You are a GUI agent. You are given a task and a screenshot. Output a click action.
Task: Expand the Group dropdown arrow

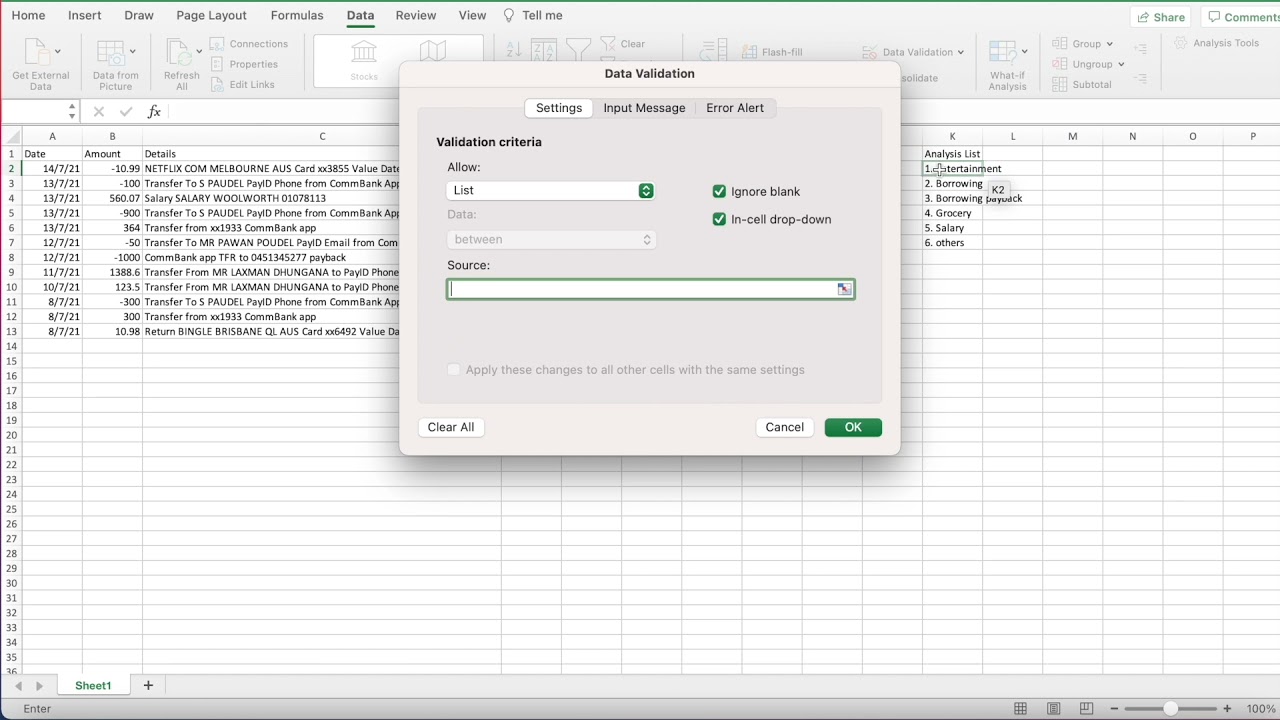[1109, 44]
